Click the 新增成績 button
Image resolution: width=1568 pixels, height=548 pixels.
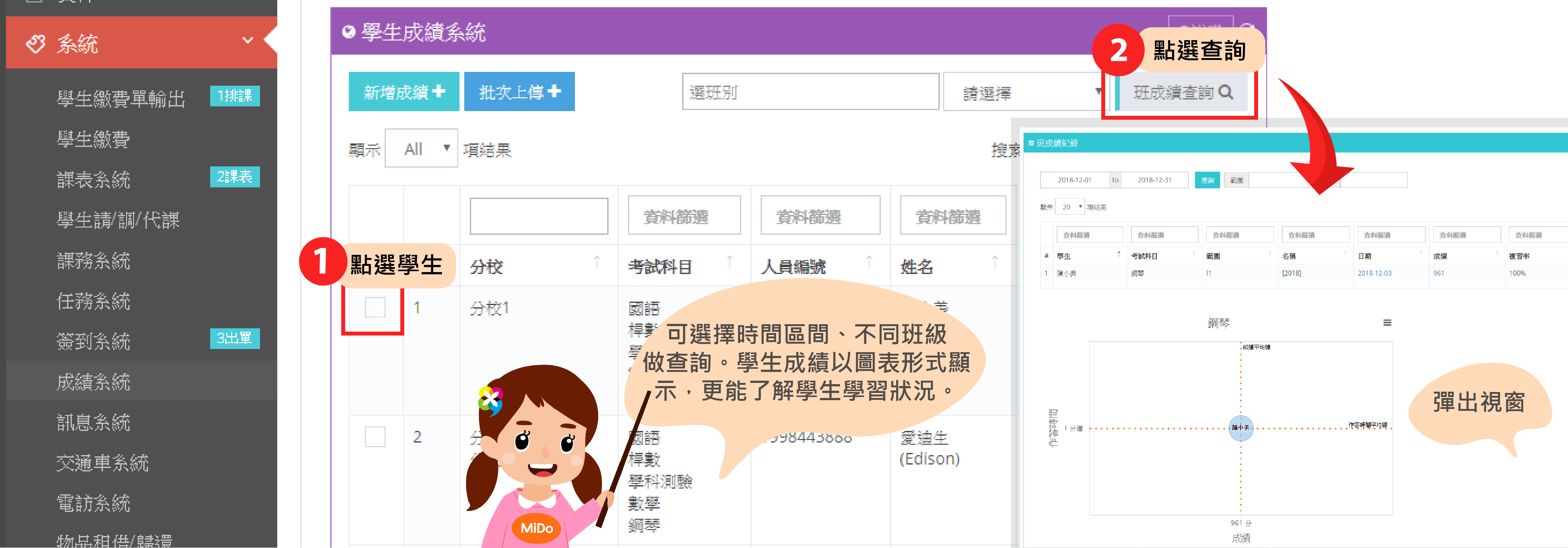tap(404, 92)
